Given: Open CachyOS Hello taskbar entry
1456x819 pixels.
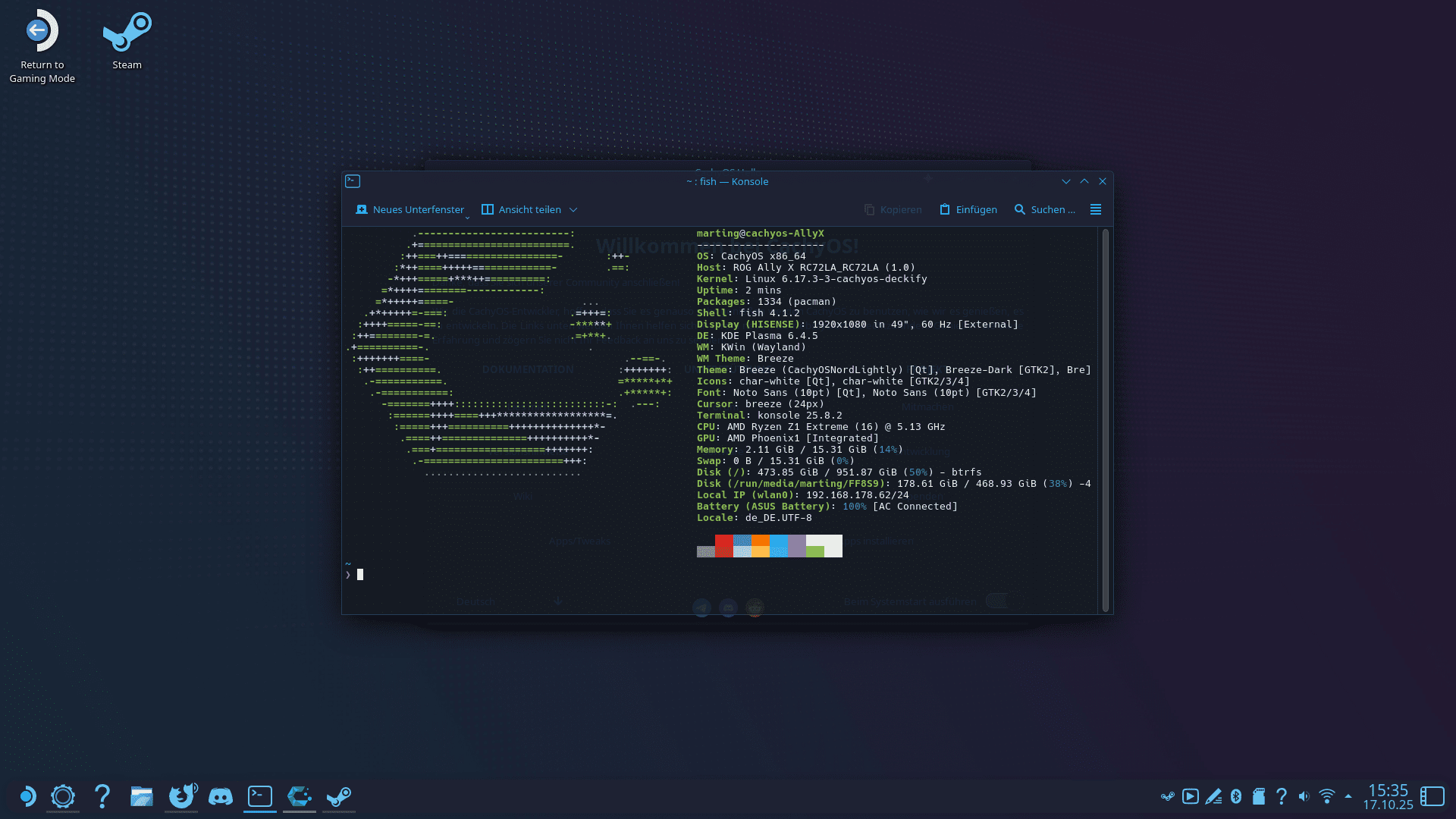Looking at the screenshot, I should click(x=300, y=796).
